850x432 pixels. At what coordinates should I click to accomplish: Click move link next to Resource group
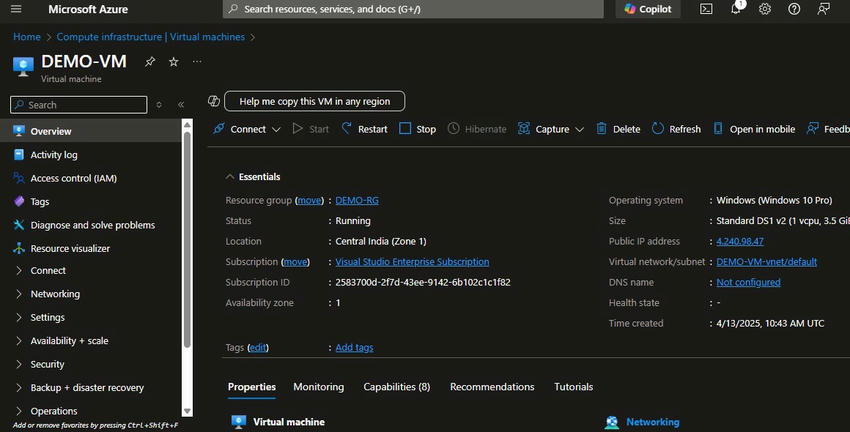[309, 200]
